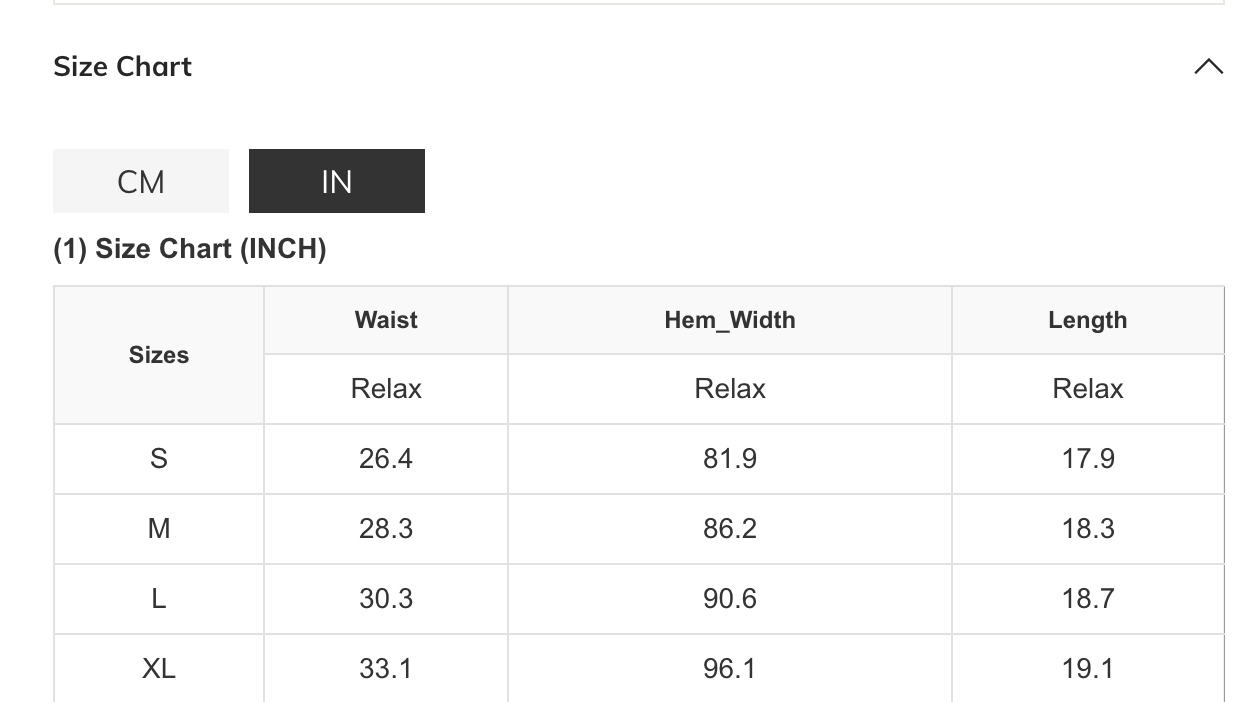Collapse the Size Chart chevron arrow
The width and height of the screenshot is (1256, 702).
1208,67
